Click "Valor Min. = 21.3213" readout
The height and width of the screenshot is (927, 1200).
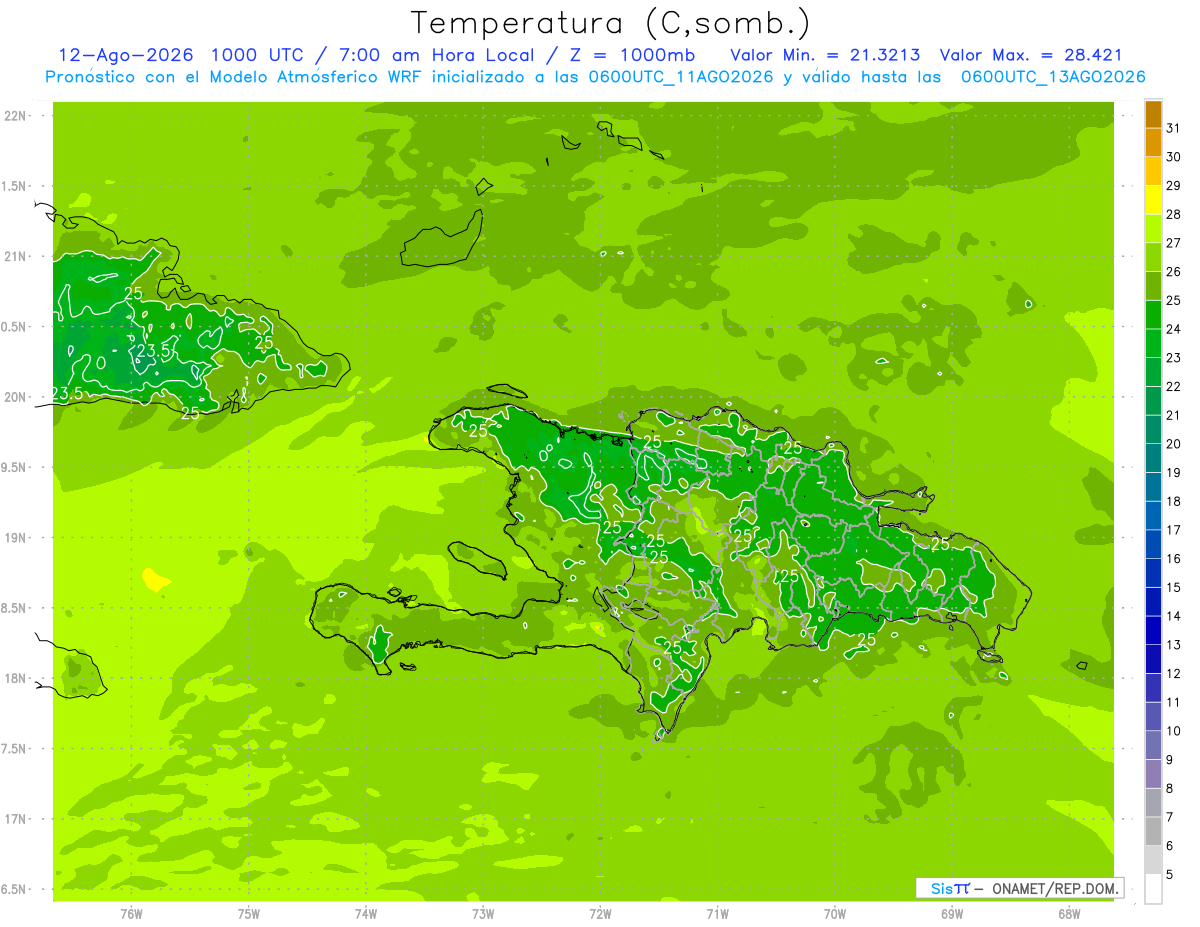click(825, 55)
